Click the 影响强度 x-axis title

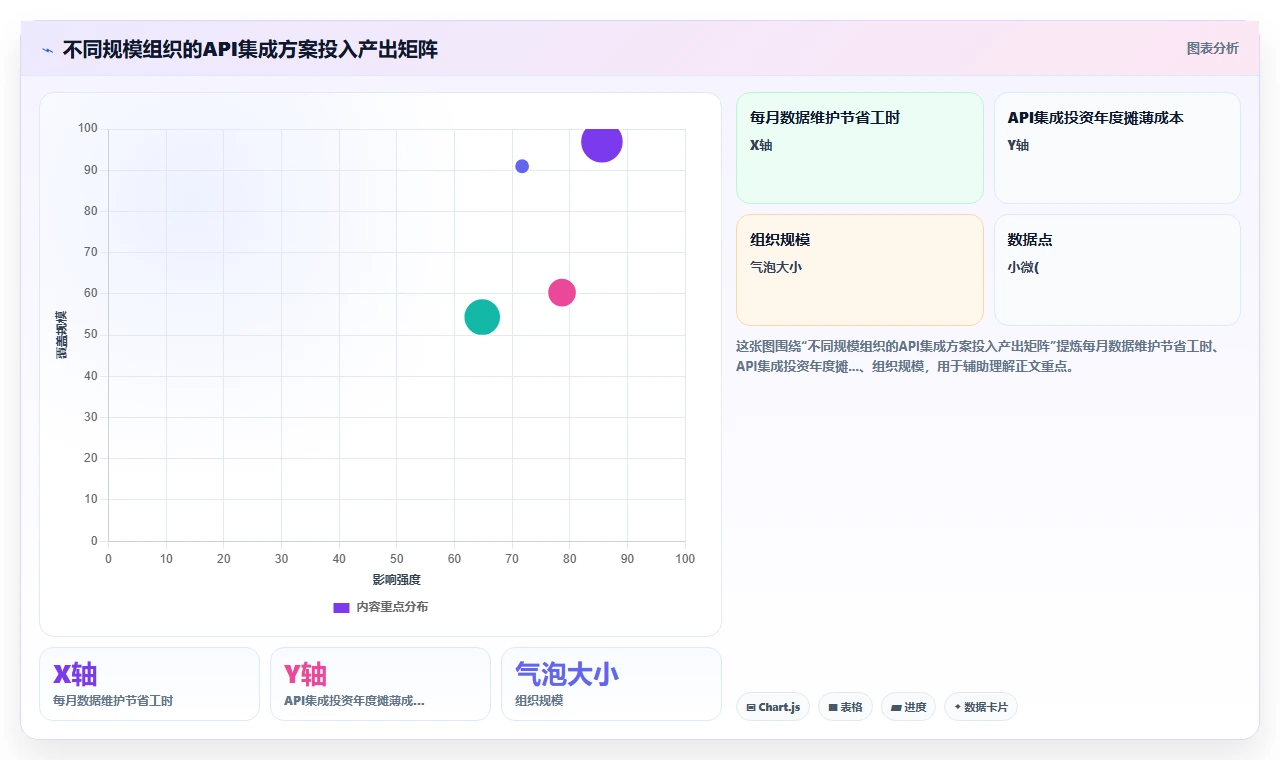[x=397, y=580]
